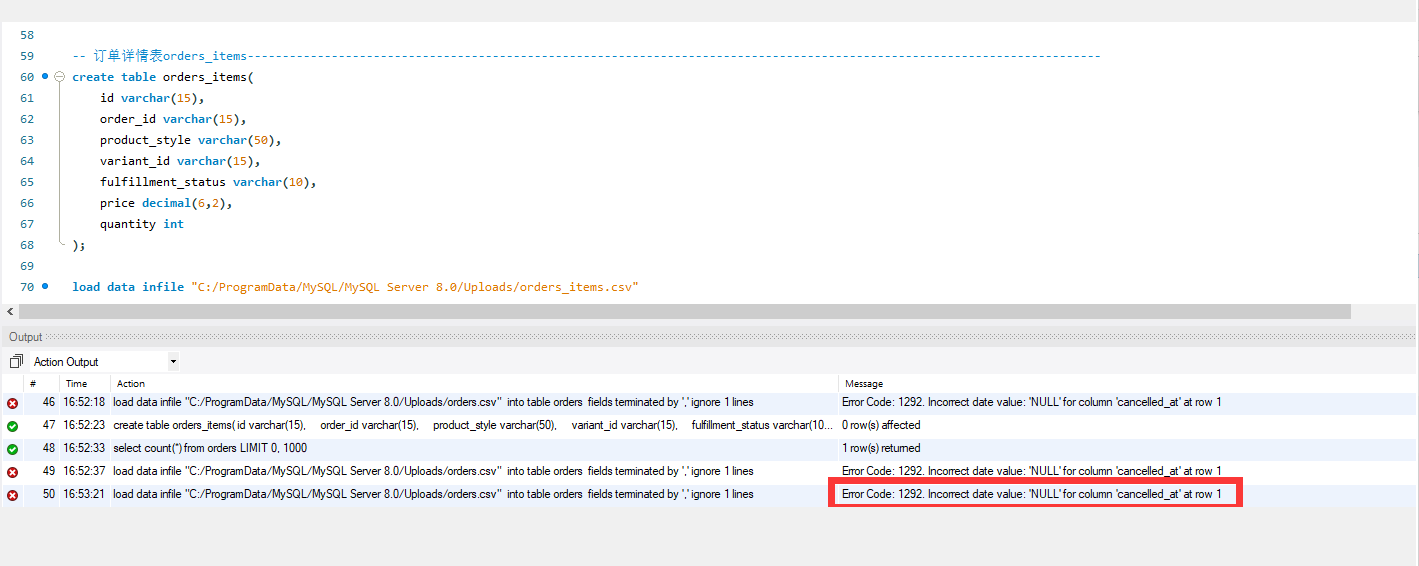Image resolution: width=1419 pixels, height=566 pixels.
Task: Click the Action column header
Action: (x=131, y=383)
